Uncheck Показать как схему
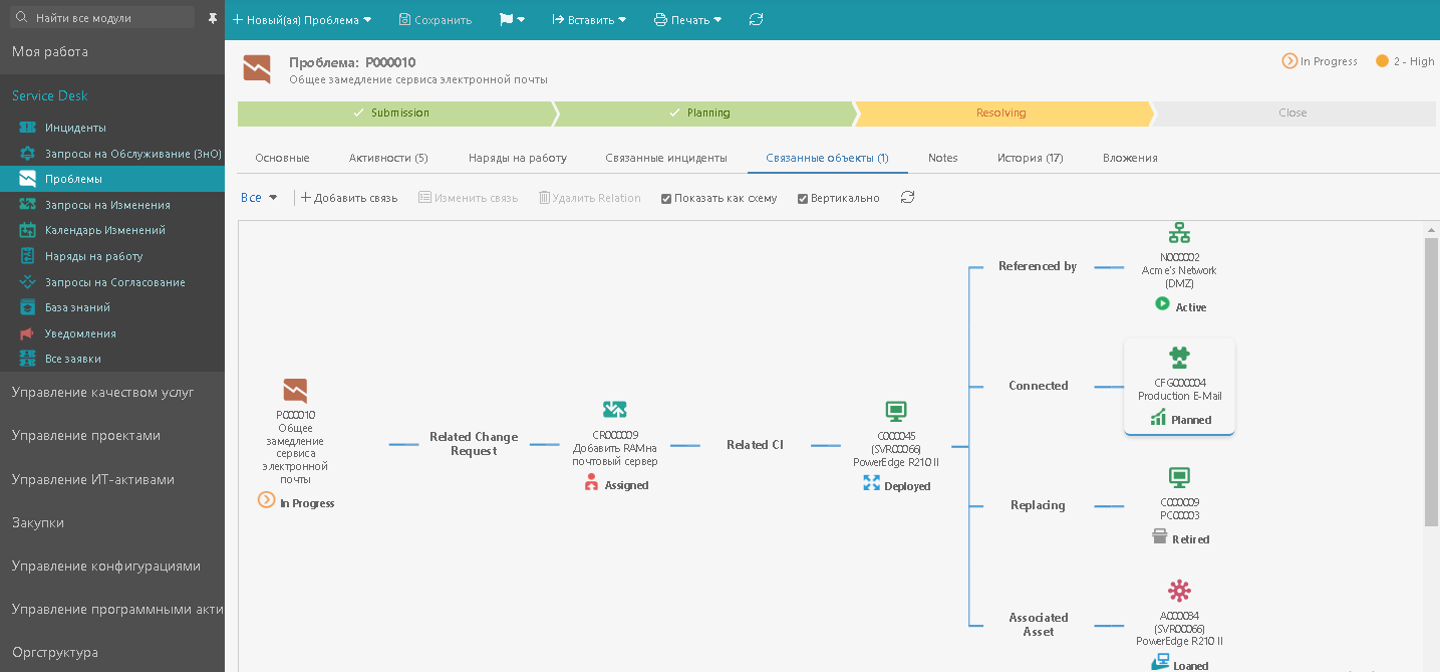The width and height of the screenshot is (1440, 672). click(666, 197)
